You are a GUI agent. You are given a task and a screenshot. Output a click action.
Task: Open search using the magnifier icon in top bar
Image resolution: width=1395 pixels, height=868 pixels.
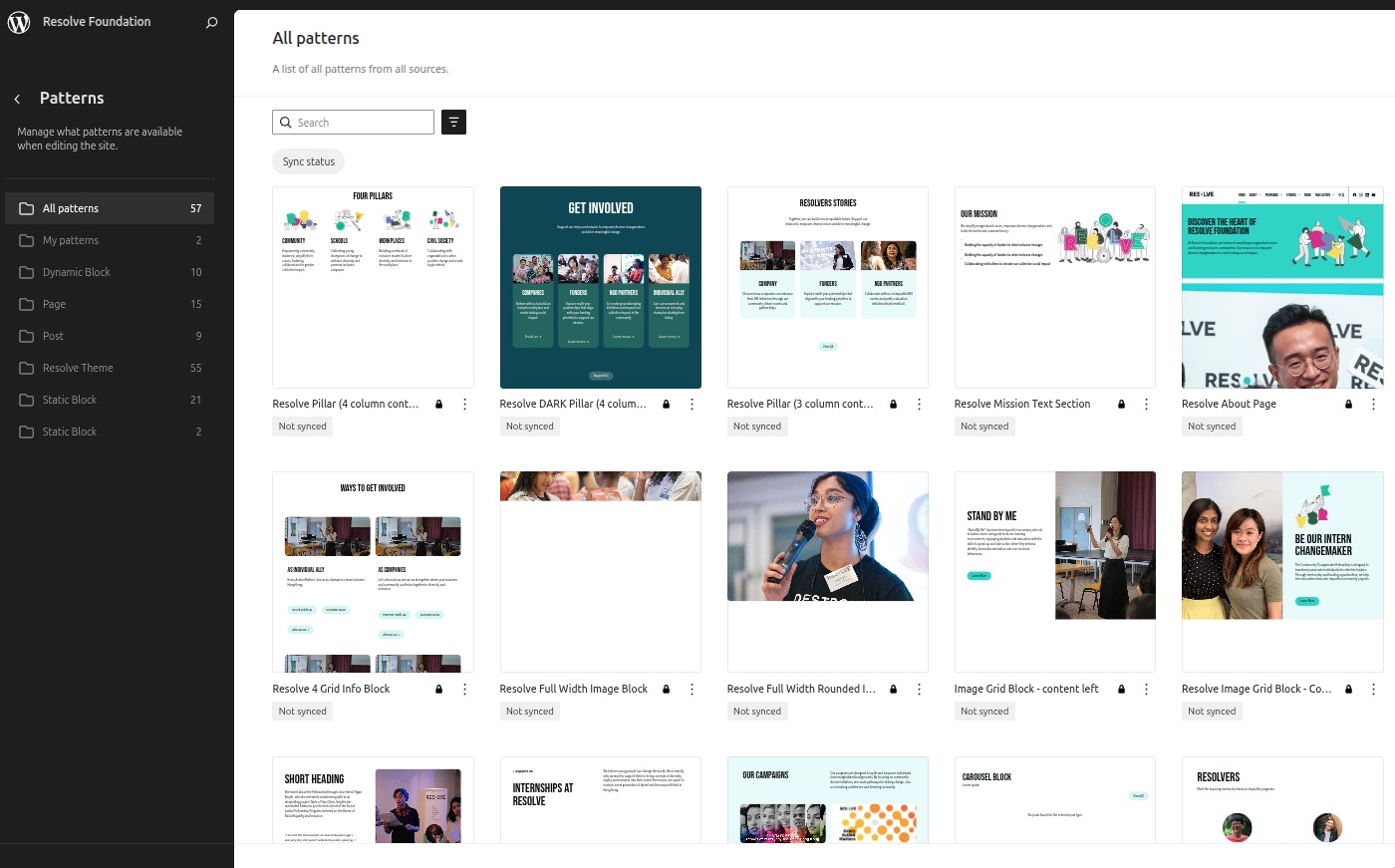click(210, 21)
